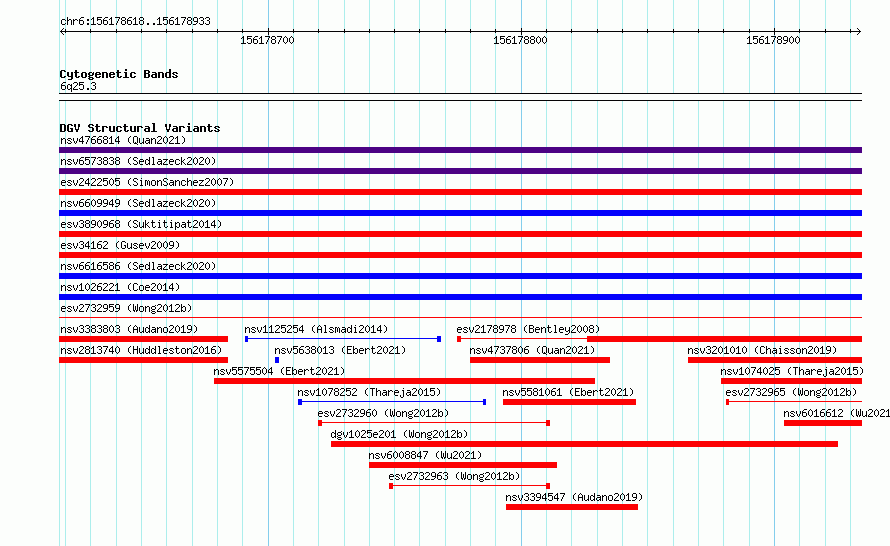Click the red esv2422505 variant bar
This screenshot has width=890, height=546.
pos(460,192)
